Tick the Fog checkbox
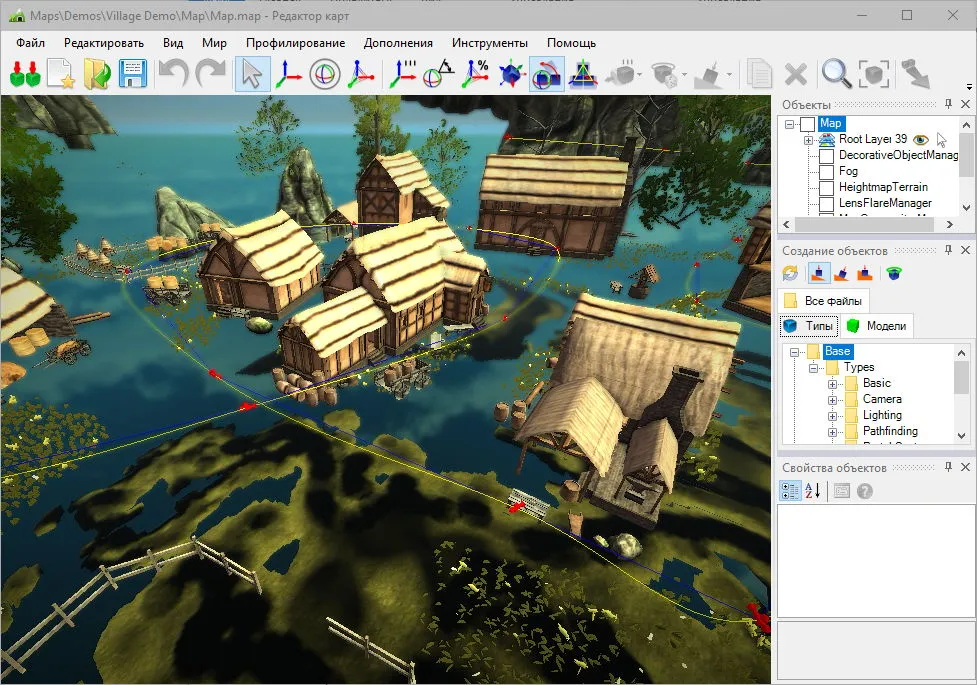The image size is (977, 685). click(826, 171)
